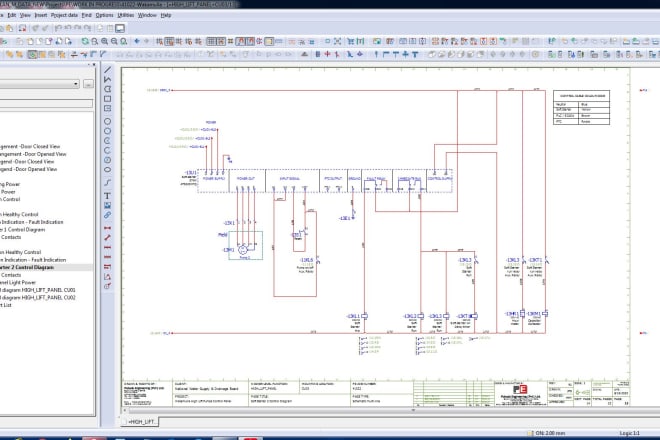Click the black triangle potential icon

point(305,54)
